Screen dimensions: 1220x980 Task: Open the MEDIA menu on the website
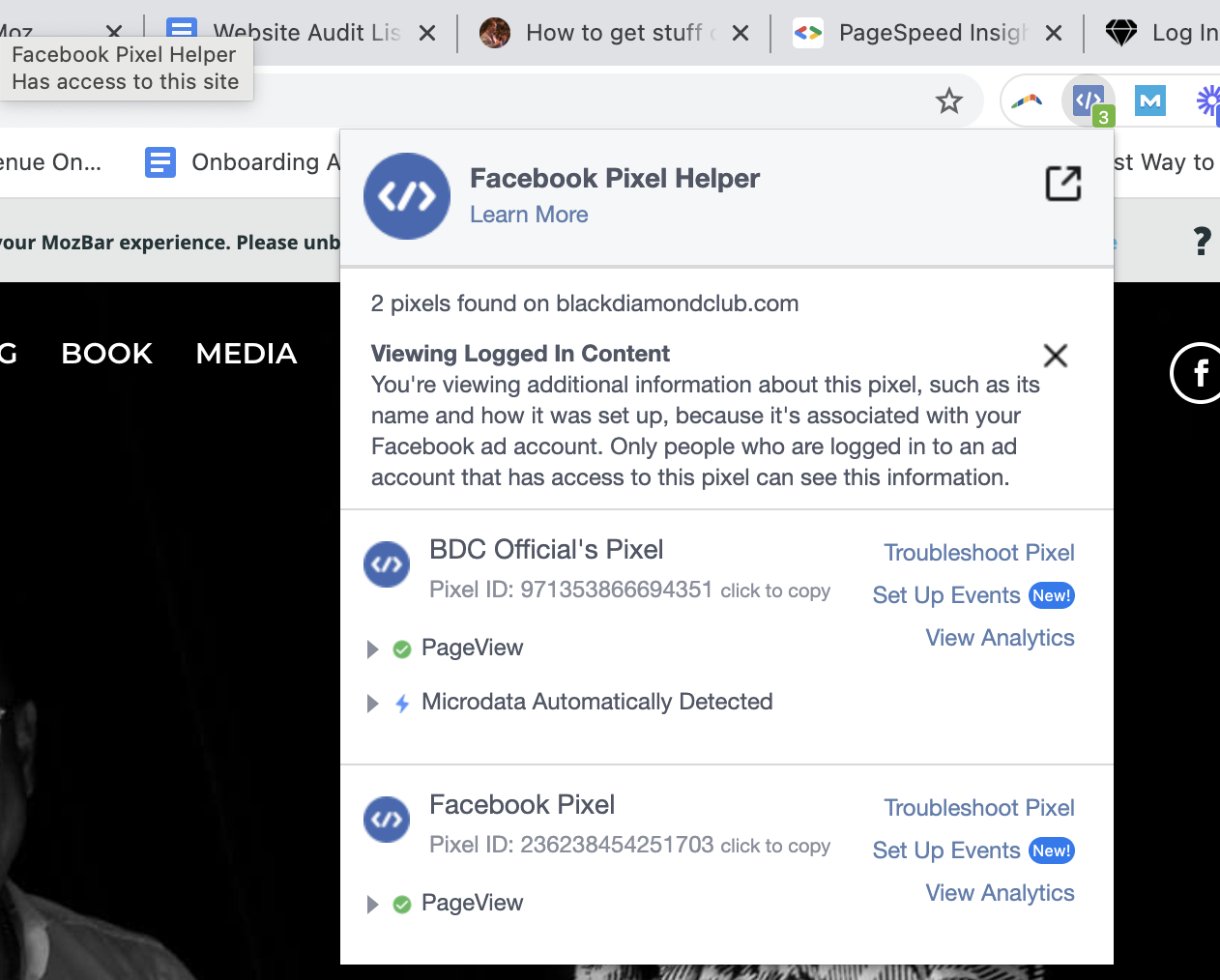tap(247, 354)
